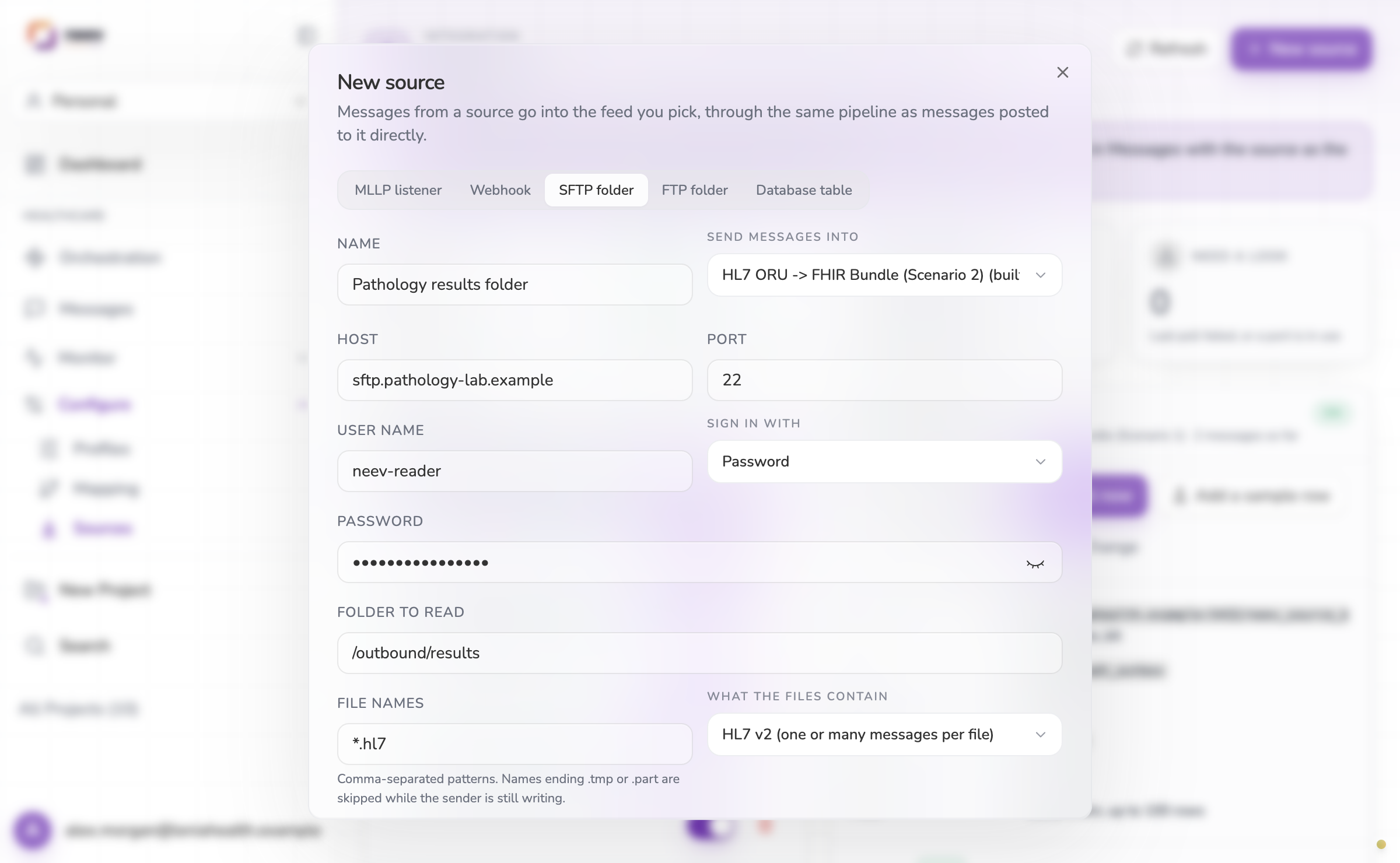Open the Send messages into dropdown
The image size is (1400, 863).
[x=884, y=275]
